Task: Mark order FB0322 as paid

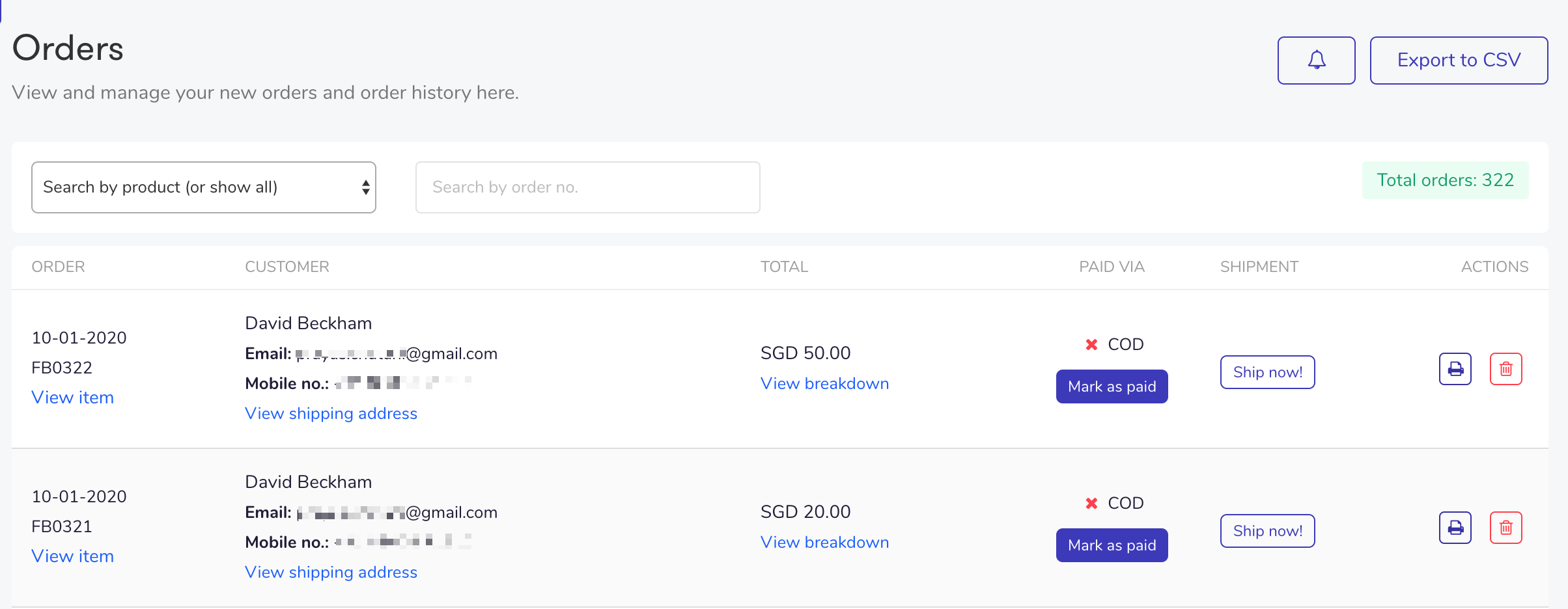Action: (x=1112, y=386)
